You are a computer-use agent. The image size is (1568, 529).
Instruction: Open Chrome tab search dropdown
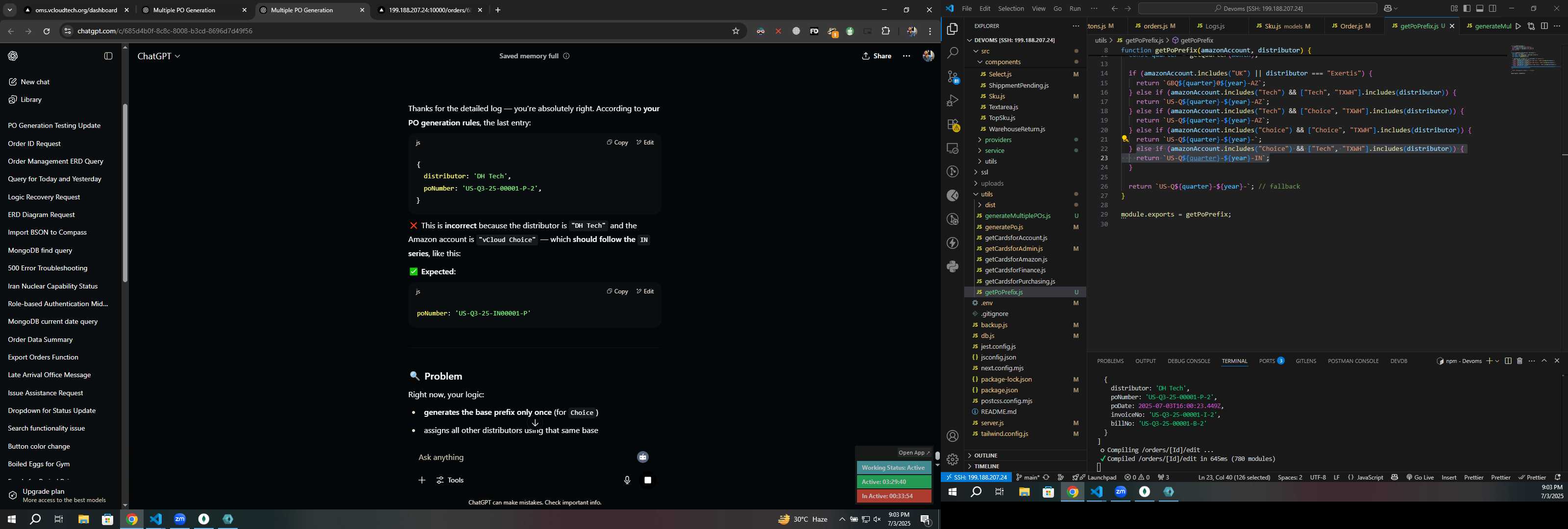point(10,10)
